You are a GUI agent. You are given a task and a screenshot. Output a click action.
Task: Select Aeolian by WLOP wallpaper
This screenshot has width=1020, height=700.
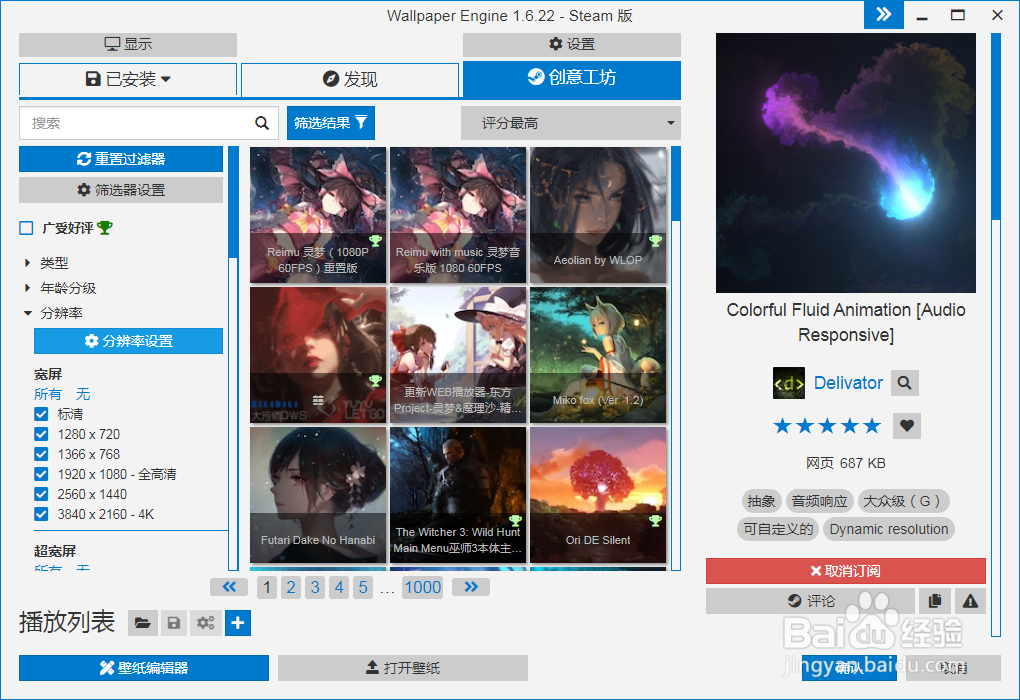598,215
